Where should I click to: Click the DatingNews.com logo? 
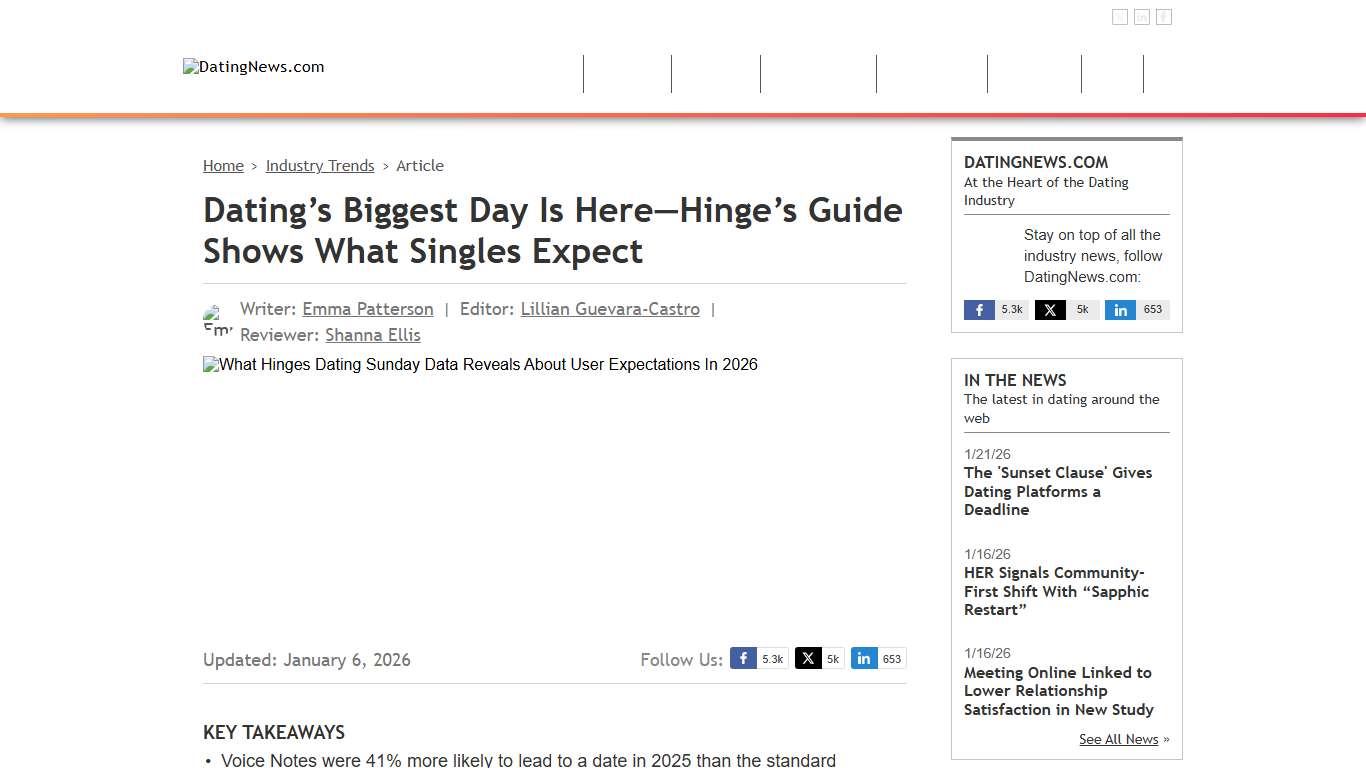(x=253, y=66)
